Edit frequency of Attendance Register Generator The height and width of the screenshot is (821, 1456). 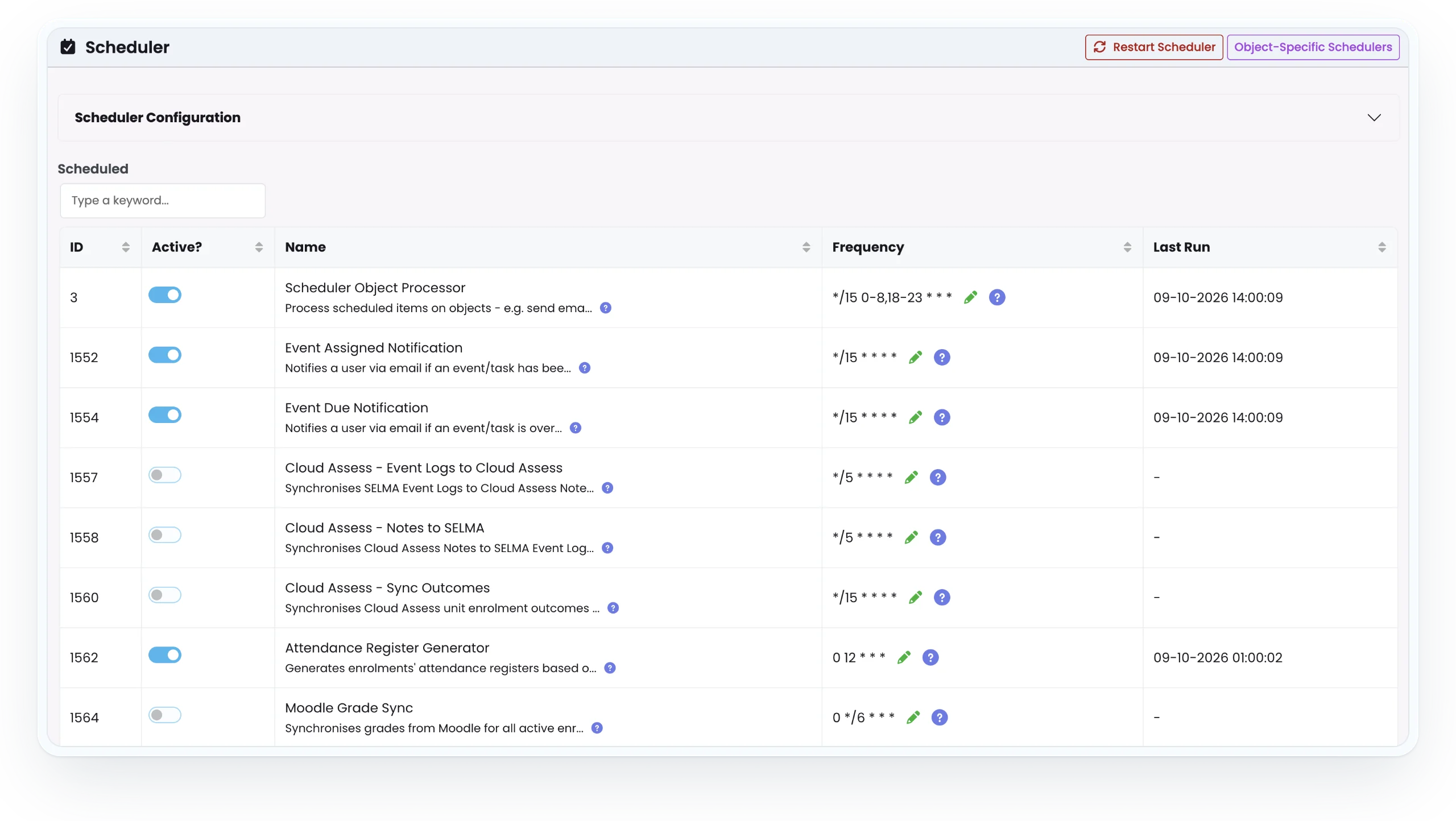coord(904,658)
